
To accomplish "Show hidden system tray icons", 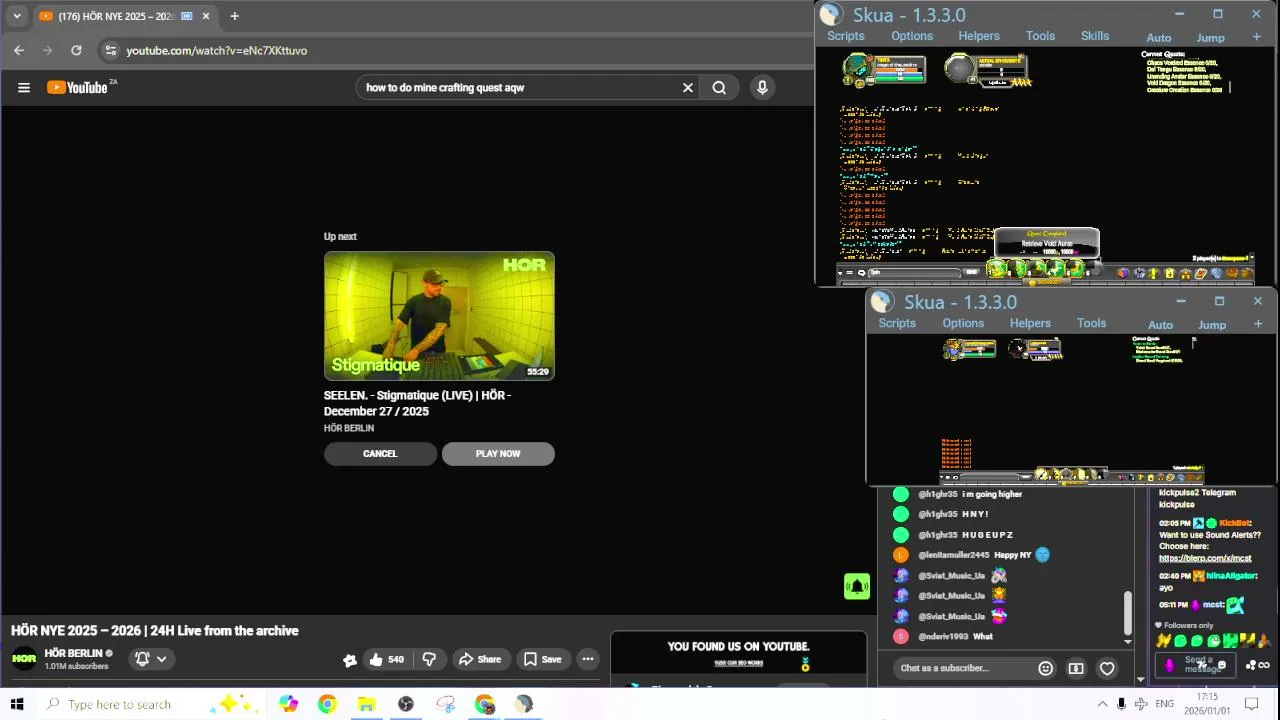I will point(1102,704).
